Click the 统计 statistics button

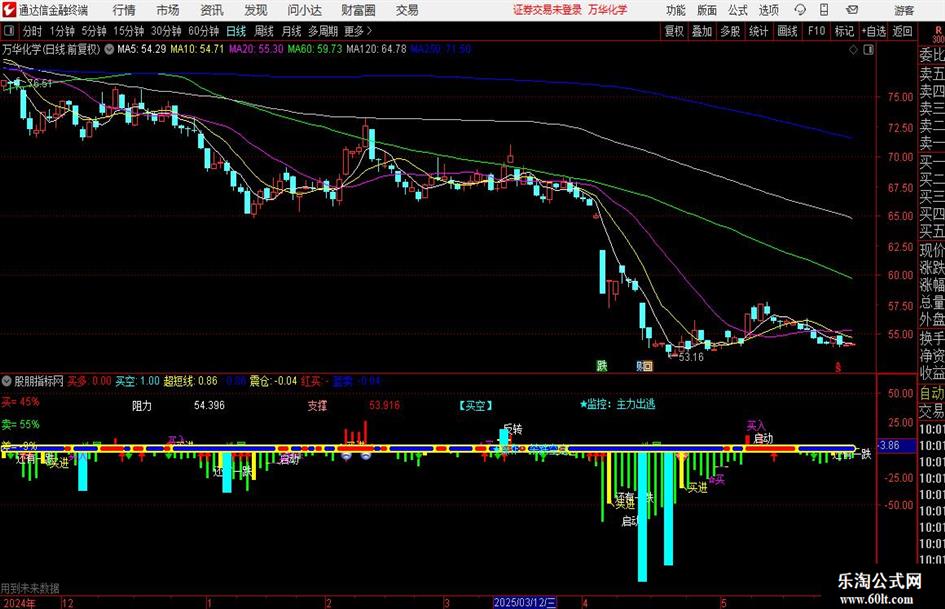click(x=758, y=31)
